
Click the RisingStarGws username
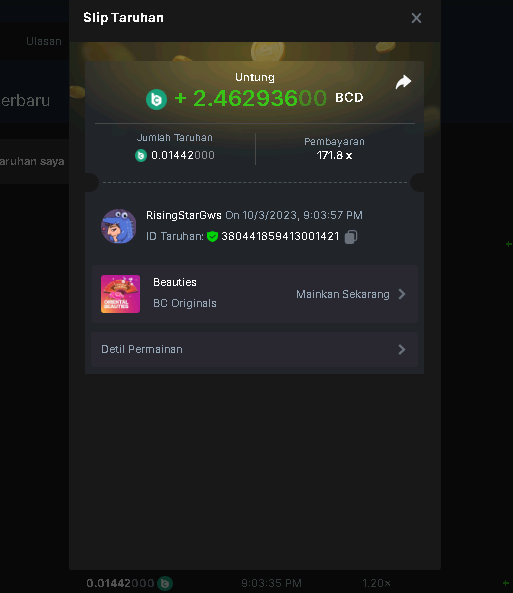pos(184,215)
